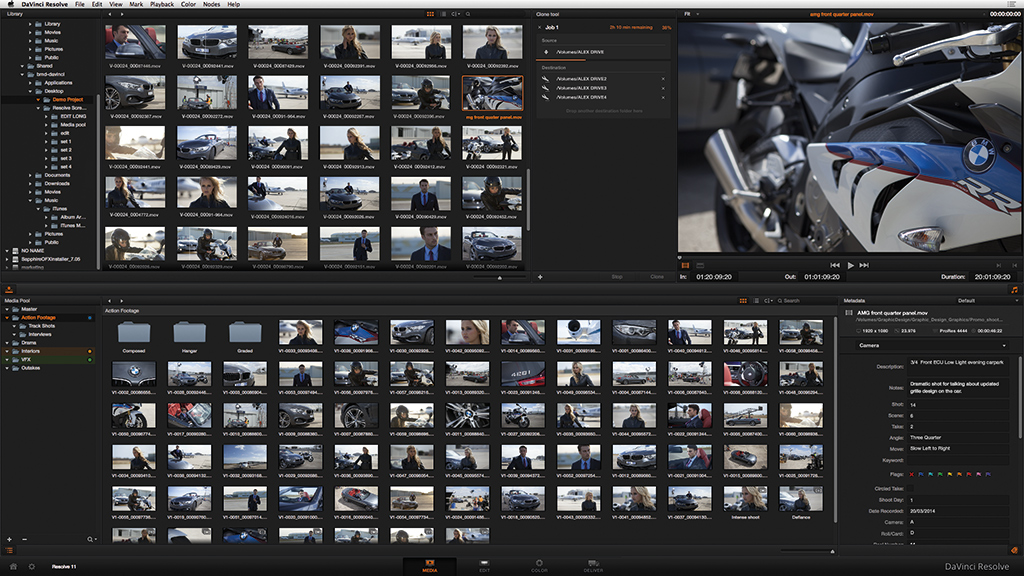Switch to the Color page tab
The image size is (1024, 576).
point(539,566)
